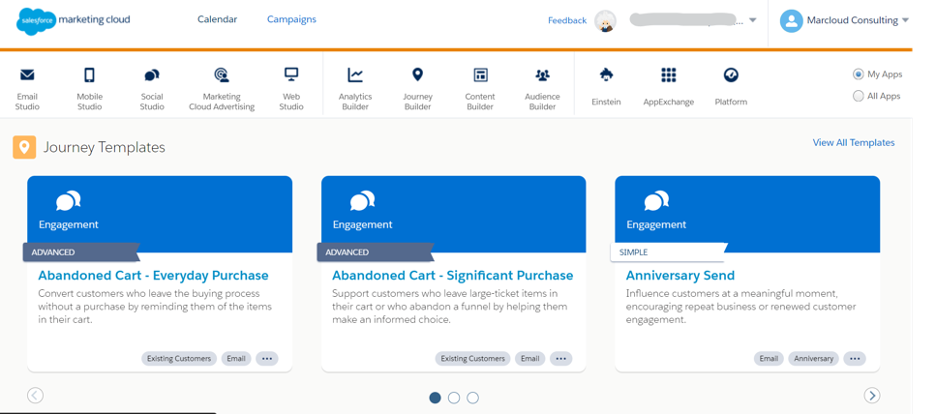The image size is (936, 414).
Task: Click Engagement icon on Significant Purchase card
Action: [362, 201]
